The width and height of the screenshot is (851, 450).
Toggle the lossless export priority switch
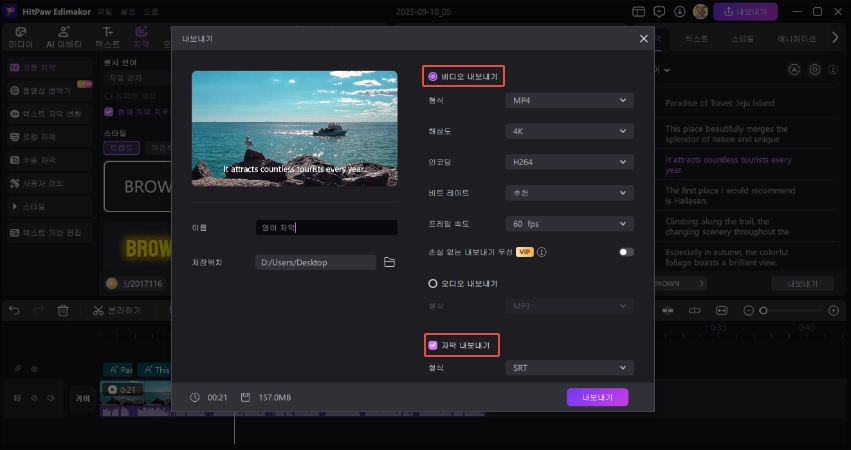point(625,252)
